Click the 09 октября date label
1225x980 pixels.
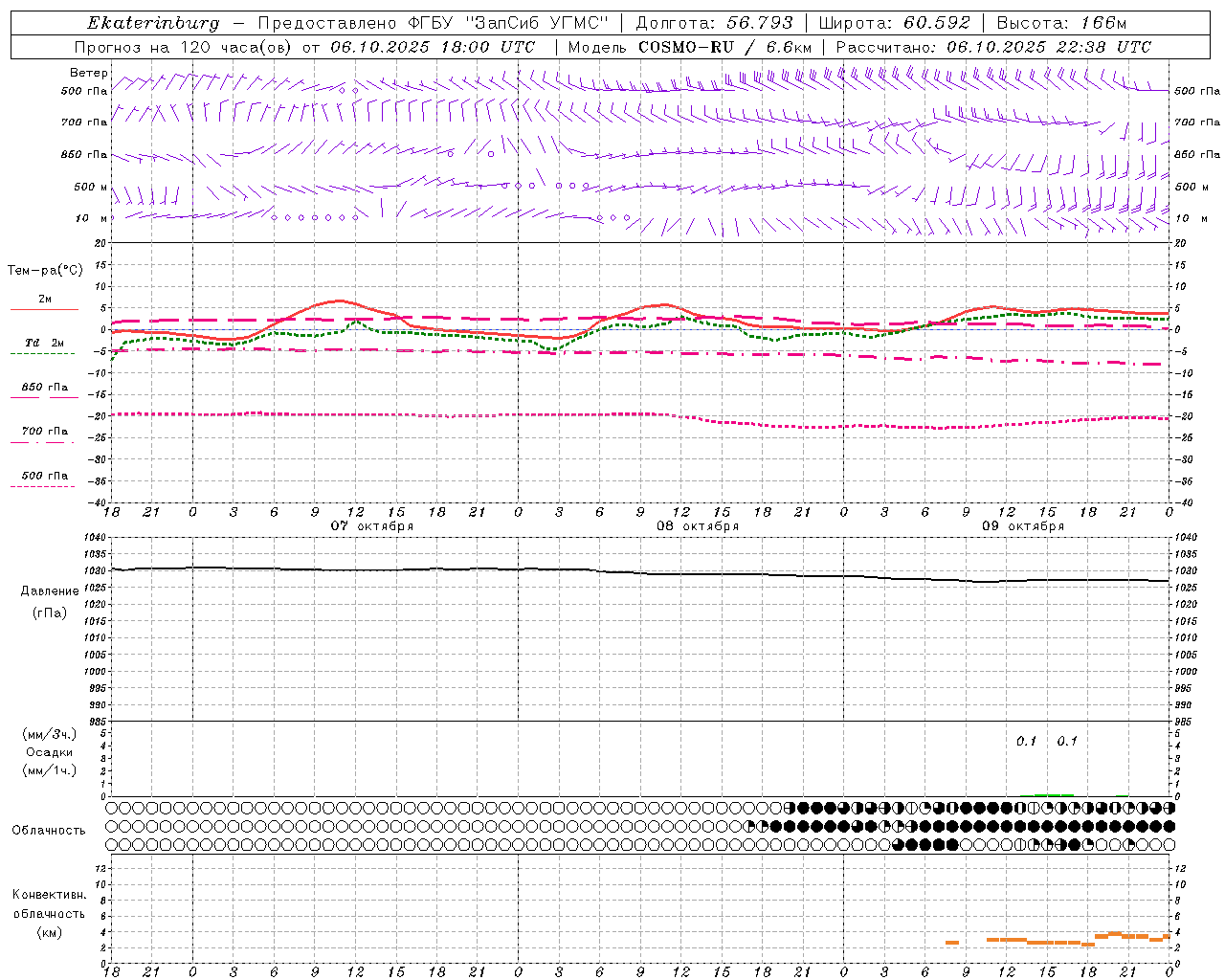click(1023, 526)
